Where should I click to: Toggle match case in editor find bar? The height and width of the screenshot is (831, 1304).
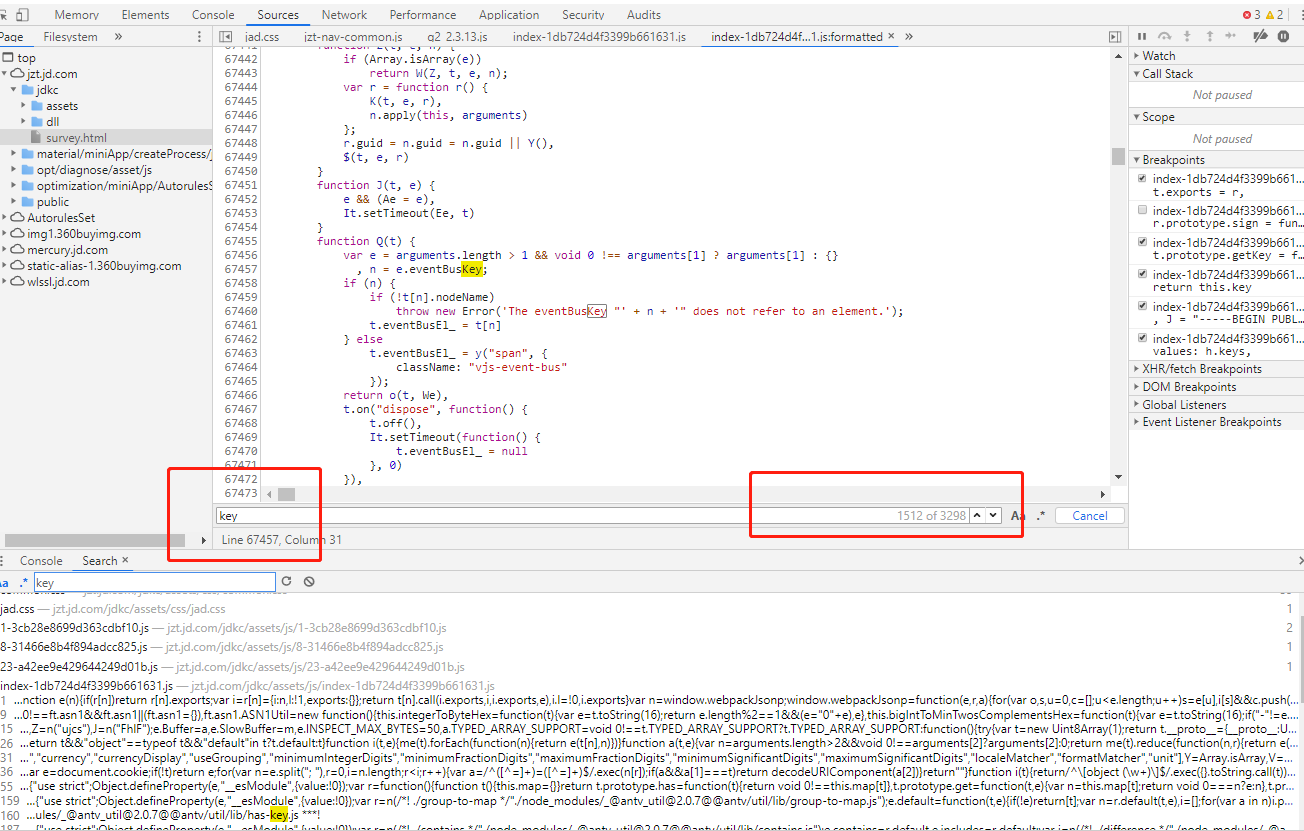tap(1018, 516)
